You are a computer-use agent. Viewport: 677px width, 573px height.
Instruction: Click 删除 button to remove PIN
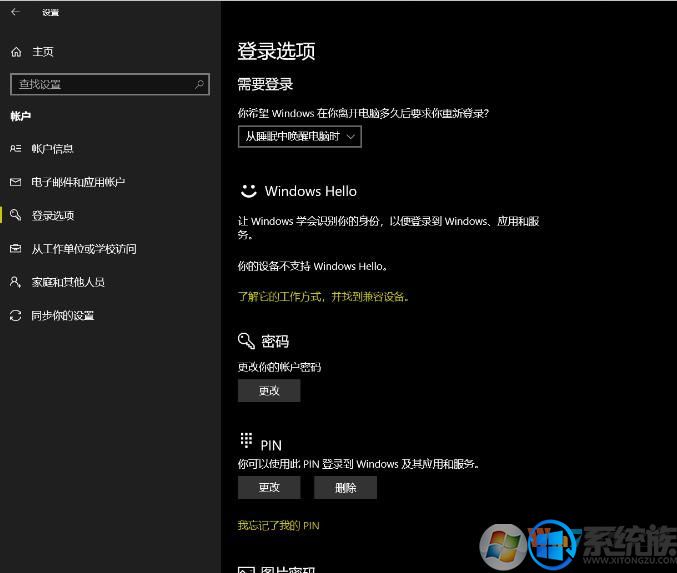tap(345, 488)
